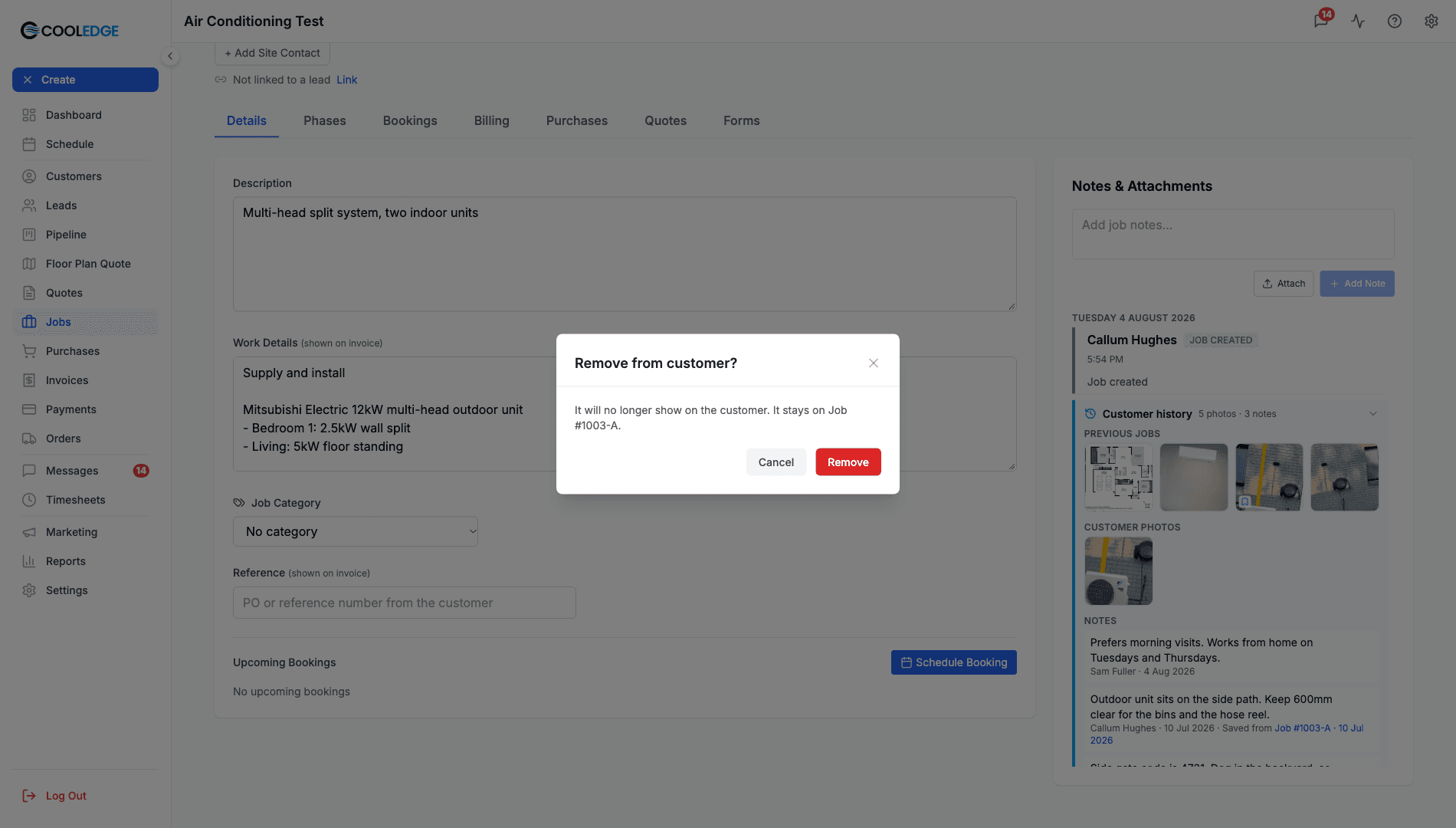This screenshot has height=828, width=1456.
Task: Log out using the Log Out link
Action: point(55,796)
